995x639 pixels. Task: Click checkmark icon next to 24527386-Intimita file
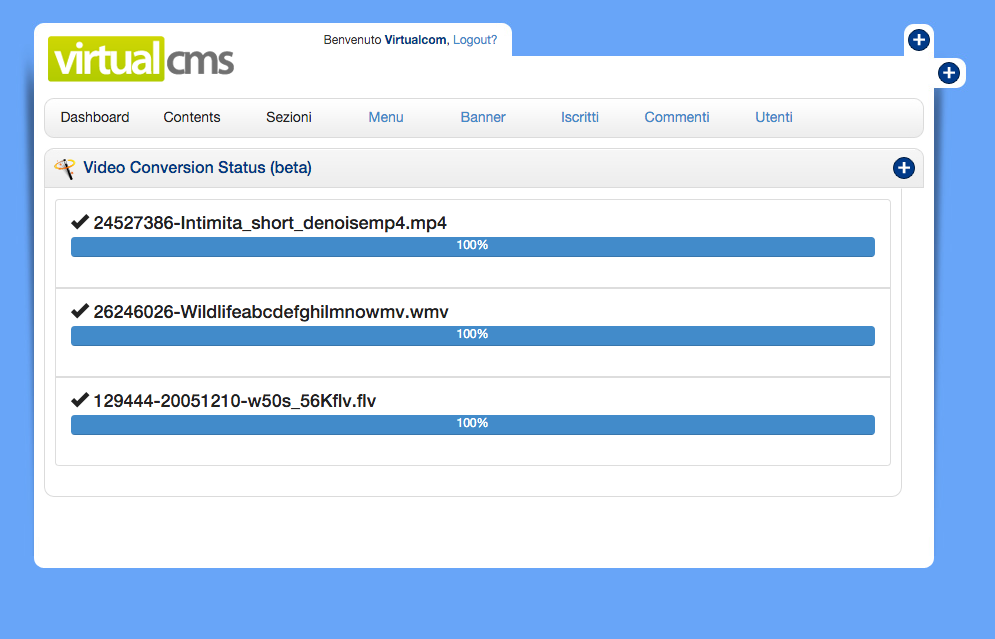(x=80, y=222)
